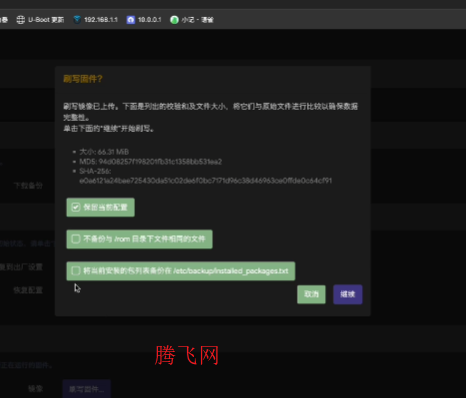Click the 刷写固件? dialog title
Viewport: 466px width, 398px height.
click(x=83, y=79)
